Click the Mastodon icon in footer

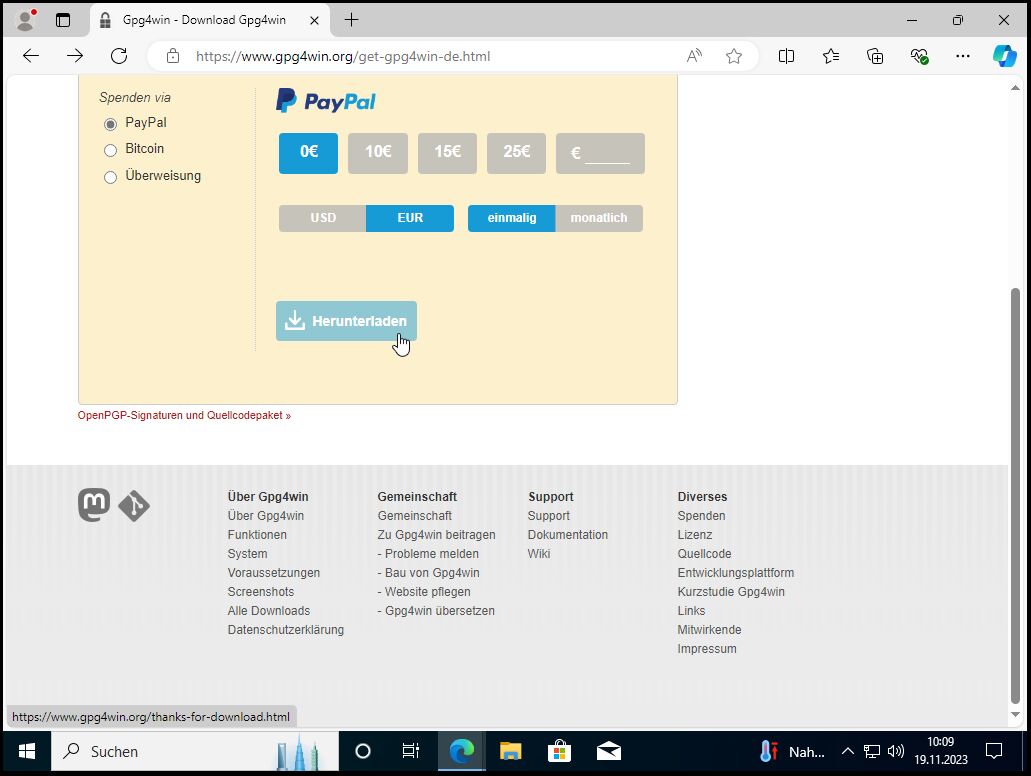(x=94, y=505)
